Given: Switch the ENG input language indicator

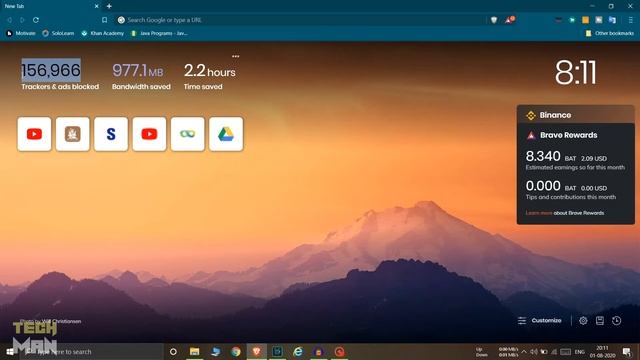Looking at the screenshot, I should 580,351.
